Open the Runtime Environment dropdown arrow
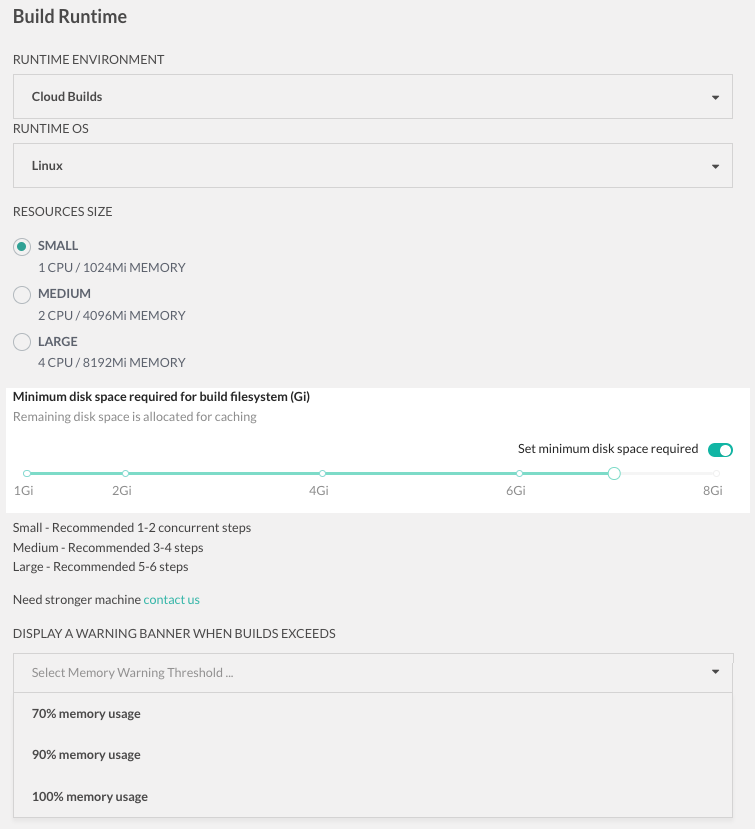This screenshot has width=755, height=829. coord(715,97)
